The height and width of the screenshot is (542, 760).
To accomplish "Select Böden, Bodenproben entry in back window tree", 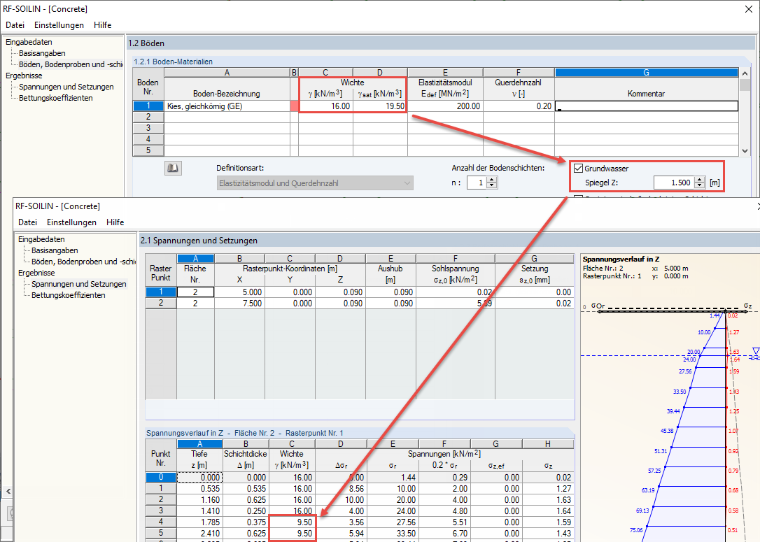I will coord(70,64).
